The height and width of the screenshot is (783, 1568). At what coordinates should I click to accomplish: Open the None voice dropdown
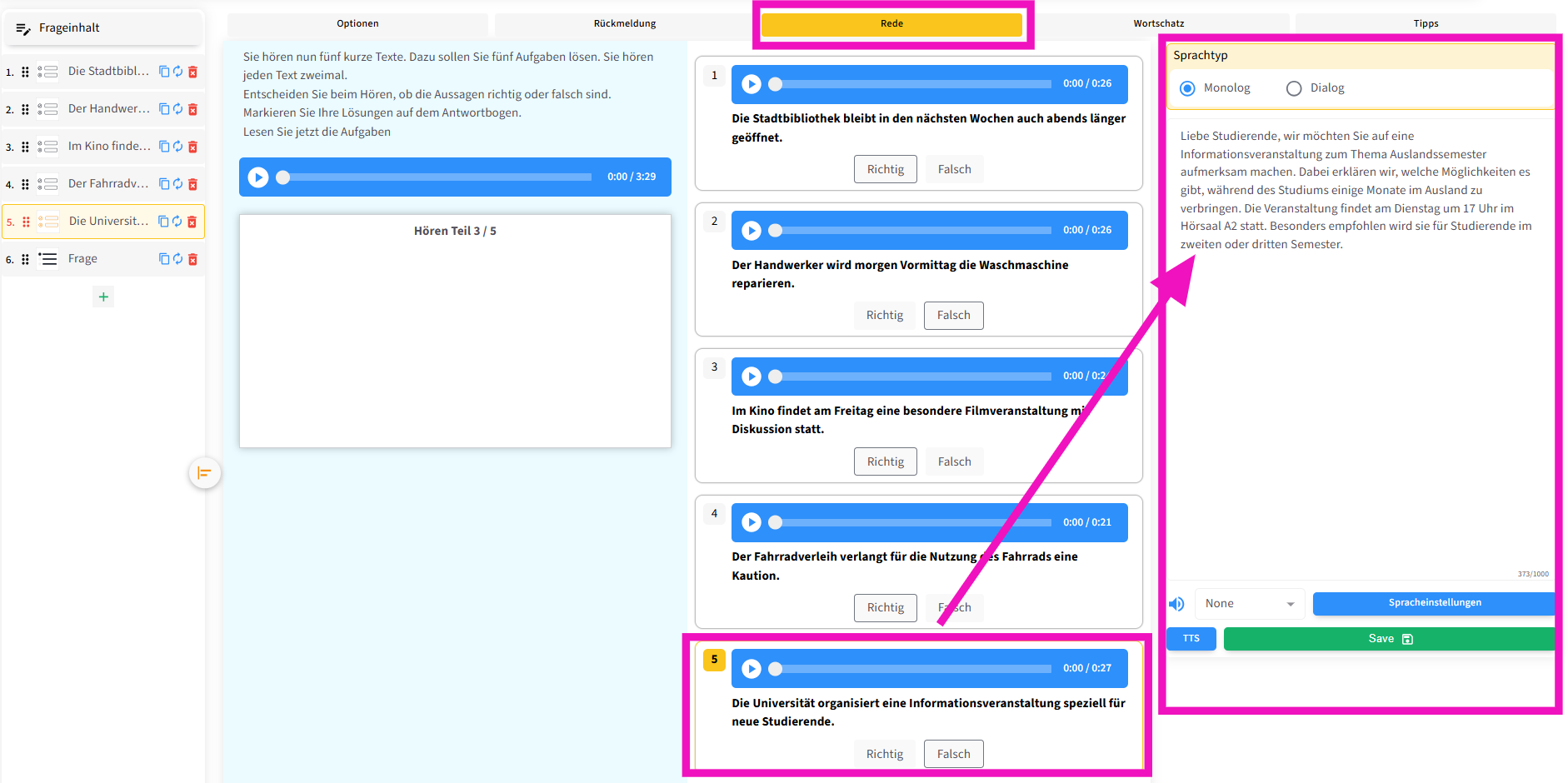1250,604
